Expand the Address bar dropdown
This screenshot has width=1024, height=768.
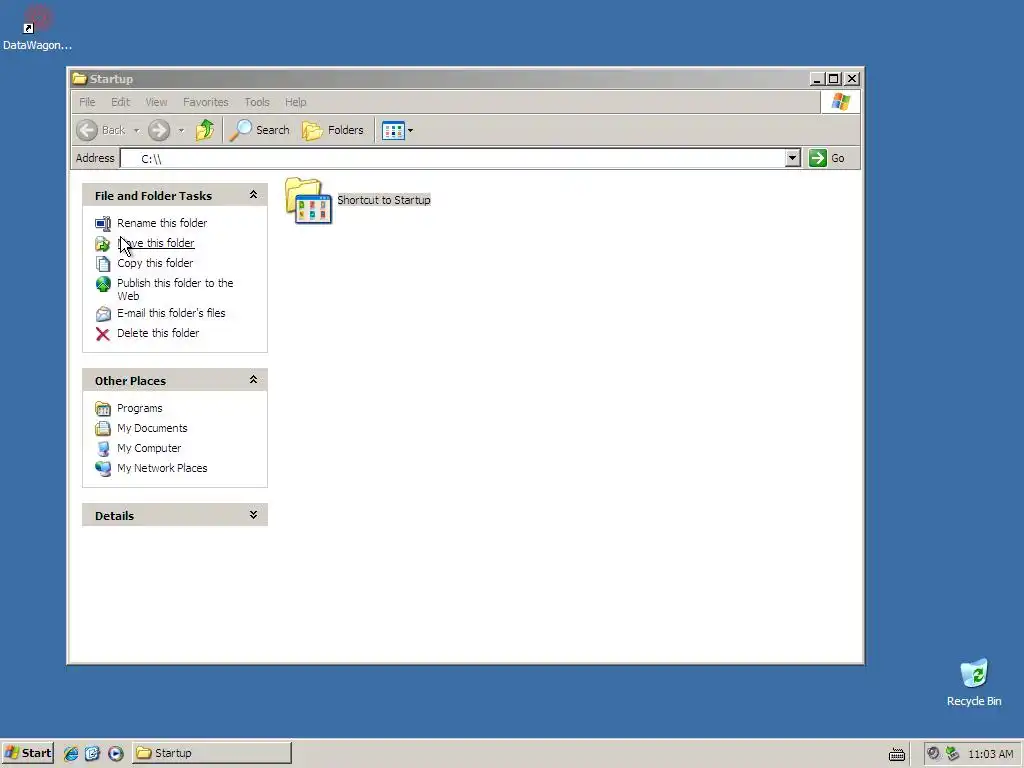pos(792,158)
